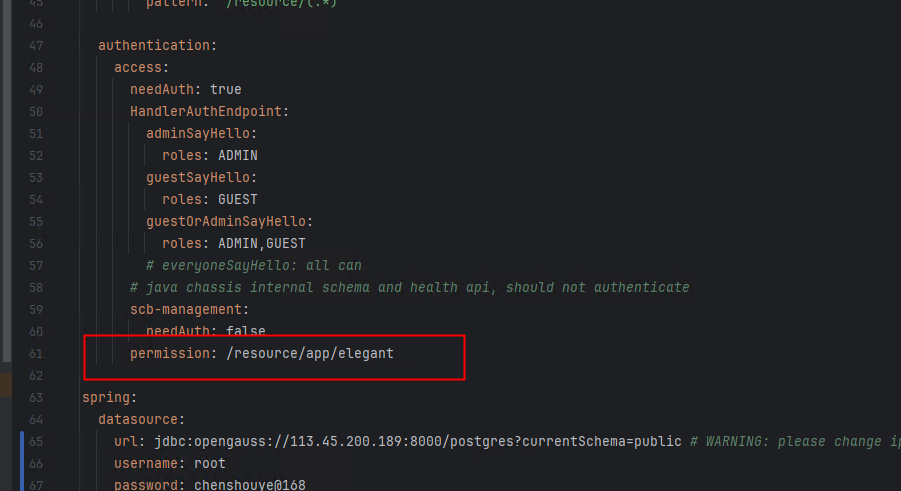Click the guestOrAdminSayHello key
The width and height of the screenshot is (901, 491).
coord(235,222)
